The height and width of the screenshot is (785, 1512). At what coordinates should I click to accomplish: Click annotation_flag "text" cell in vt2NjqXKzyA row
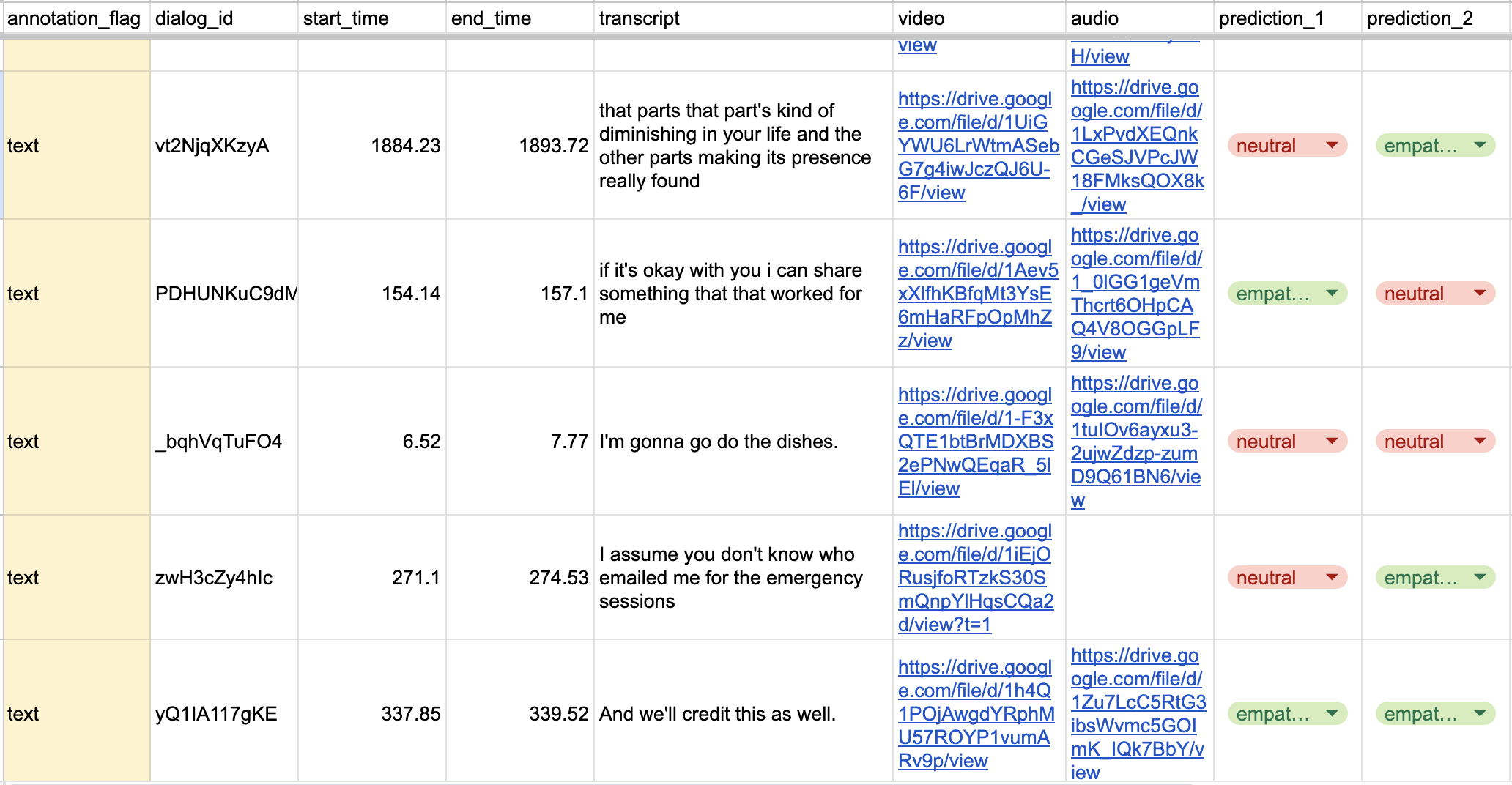76,146
